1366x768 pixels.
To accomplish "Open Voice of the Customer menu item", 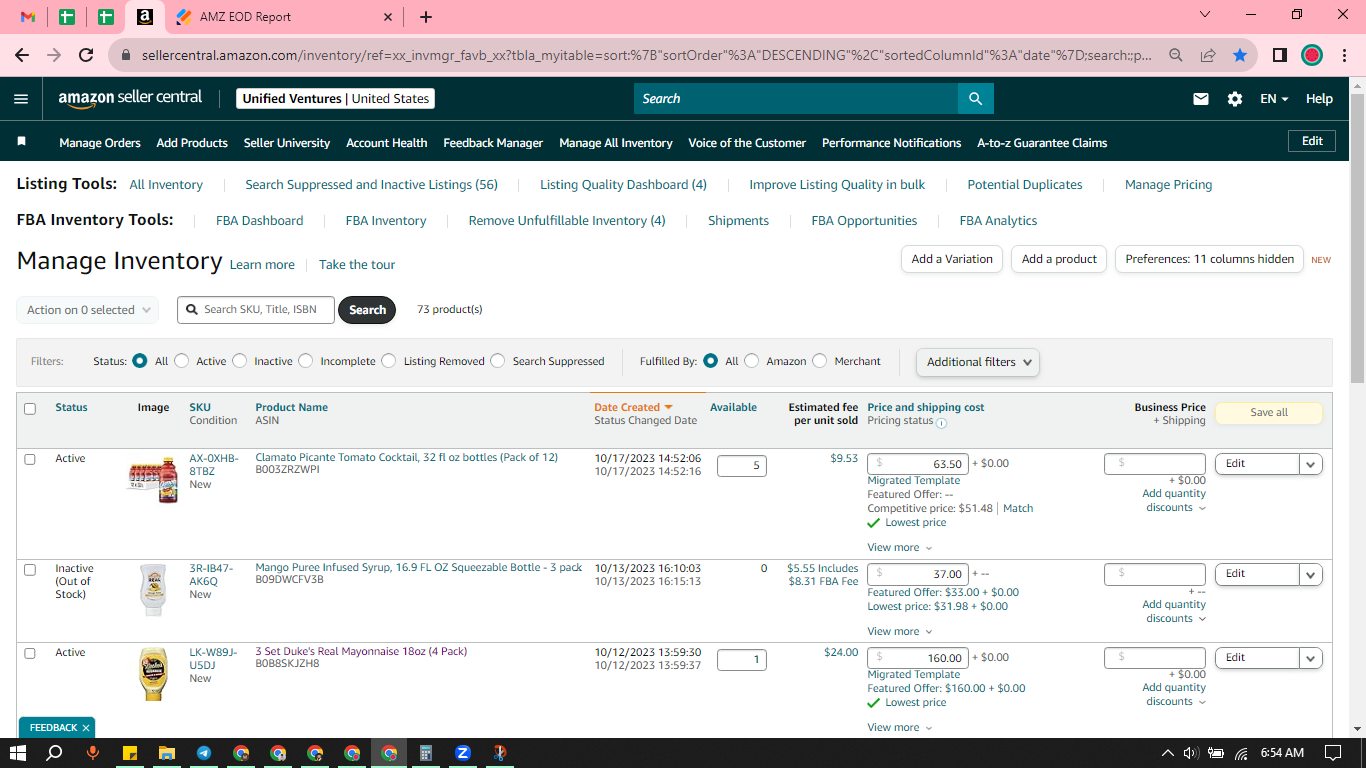I will click(x=747, y=143).
